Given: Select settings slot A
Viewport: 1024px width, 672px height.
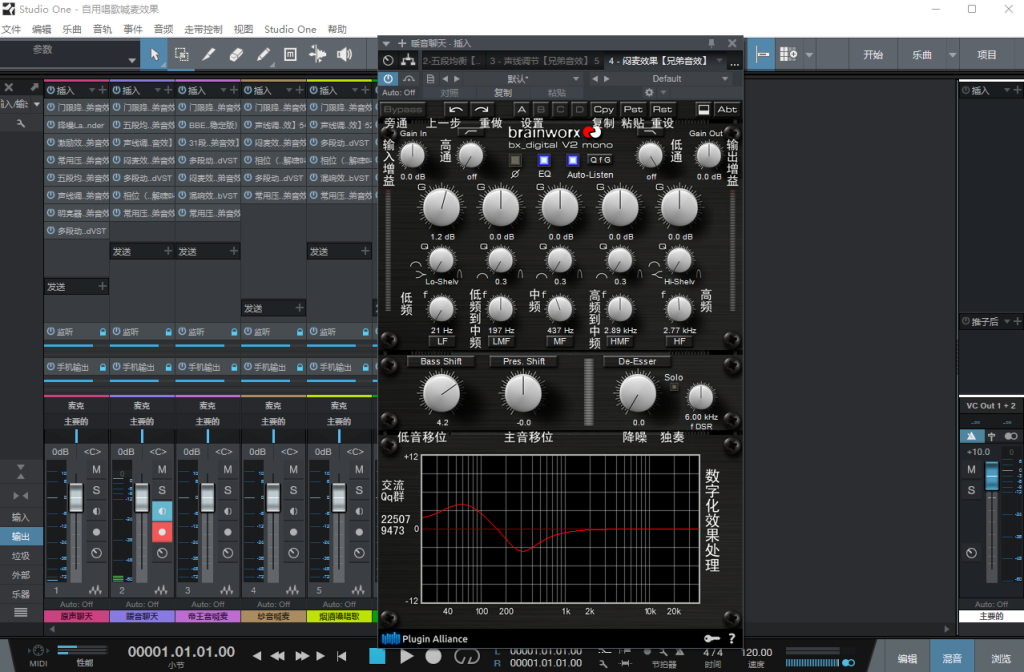Looking at the screenshot, I should pos(521,110).
